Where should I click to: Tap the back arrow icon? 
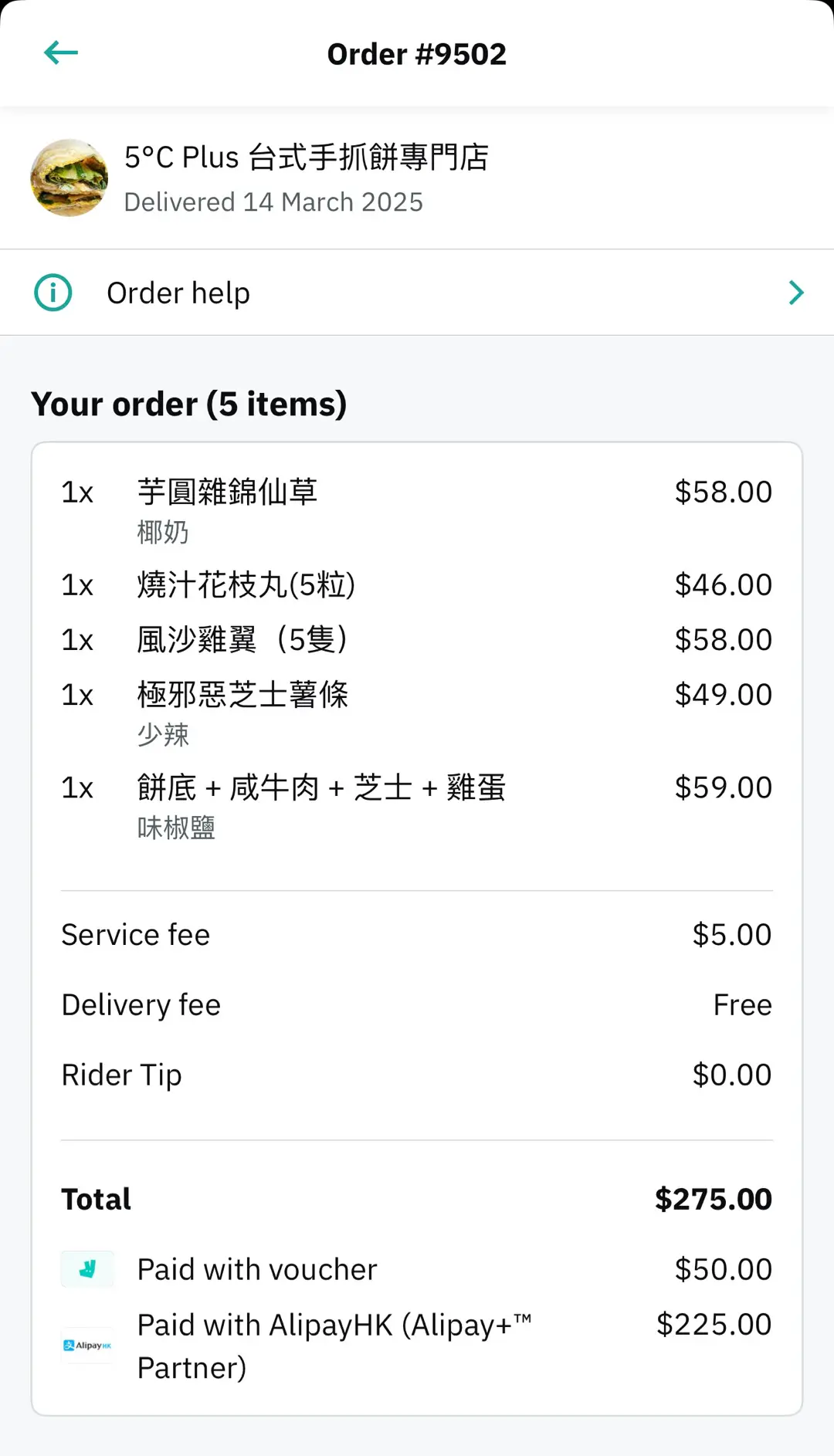point(61,53)
